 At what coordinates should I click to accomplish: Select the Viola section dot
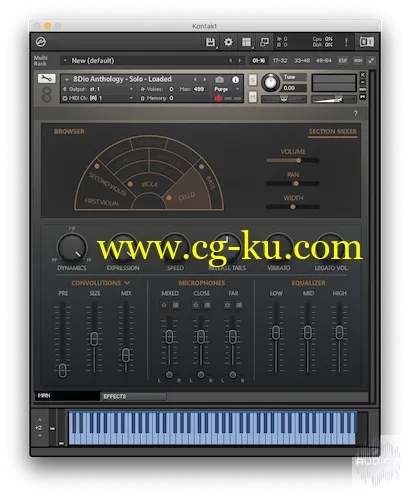pos(130,184)
